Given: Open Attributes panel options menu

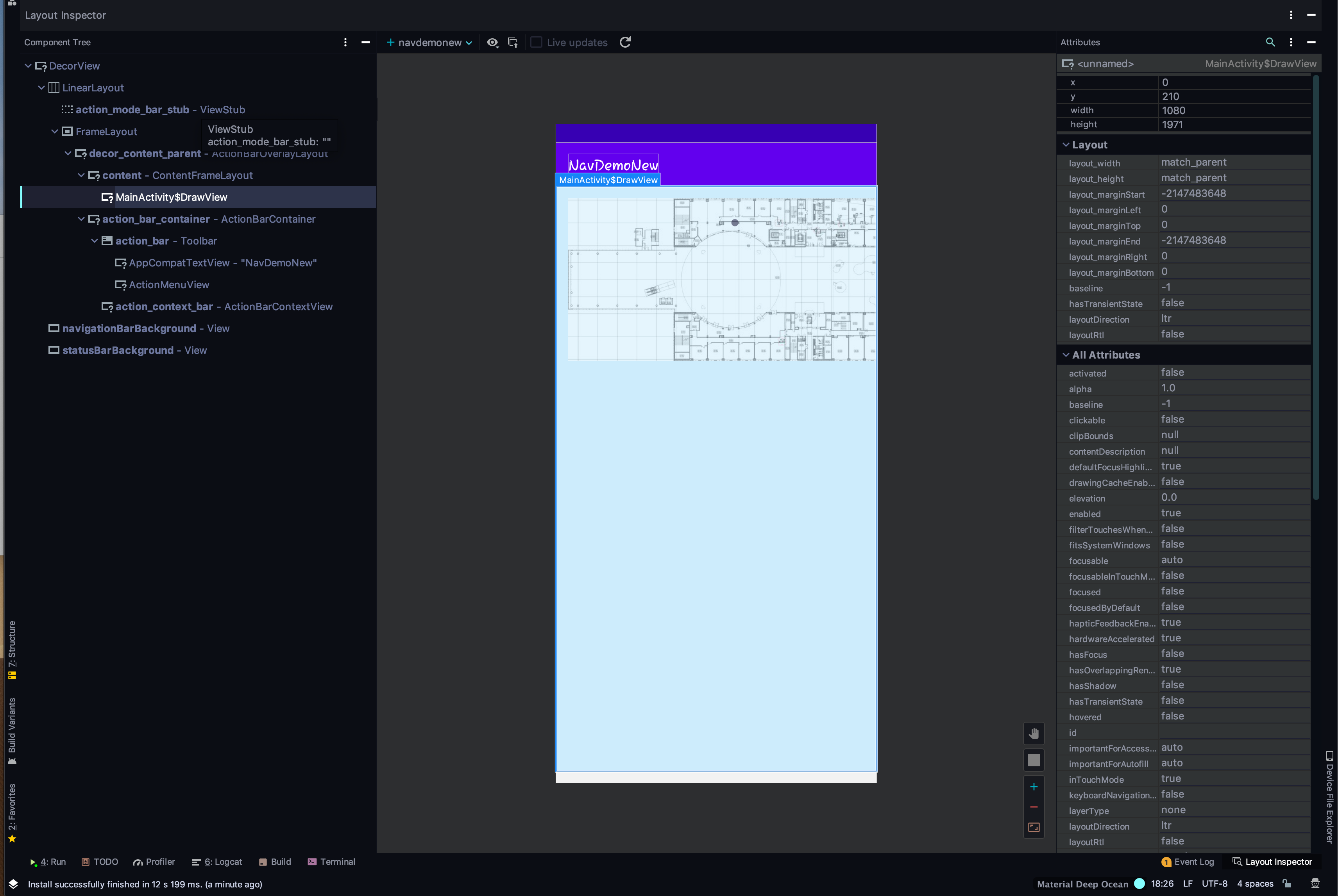Looking at the screenshot, I should (x=1291, y=42).
